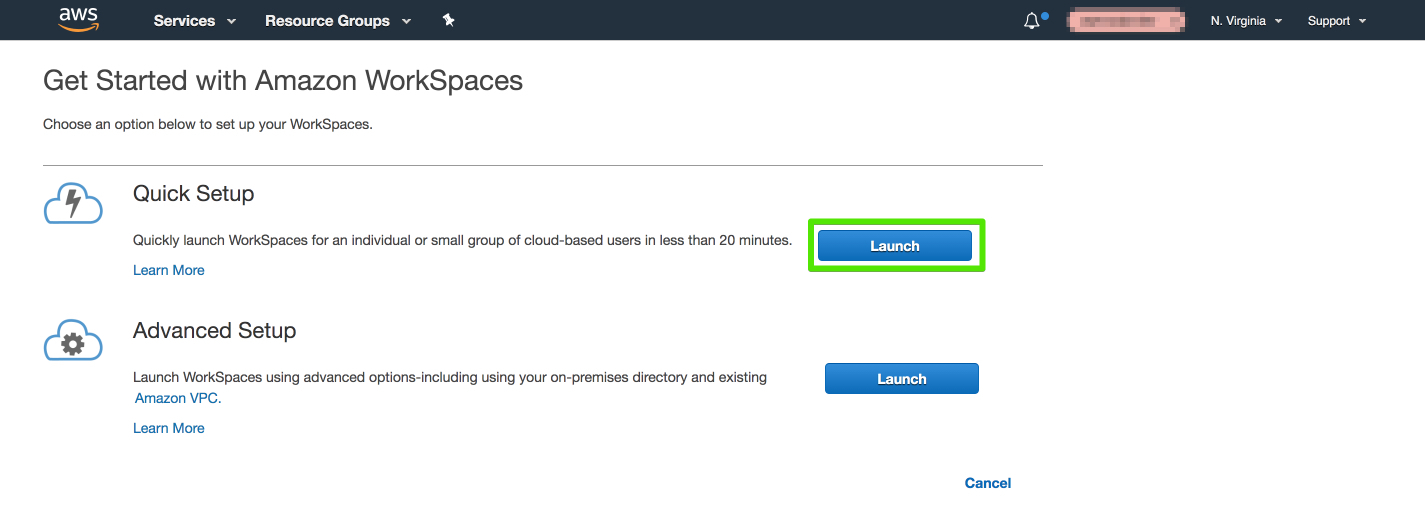Cancel the WorkSpaces setup
Image resolution: width=1425 pixels, height=517 pixels.
point(988,483)
